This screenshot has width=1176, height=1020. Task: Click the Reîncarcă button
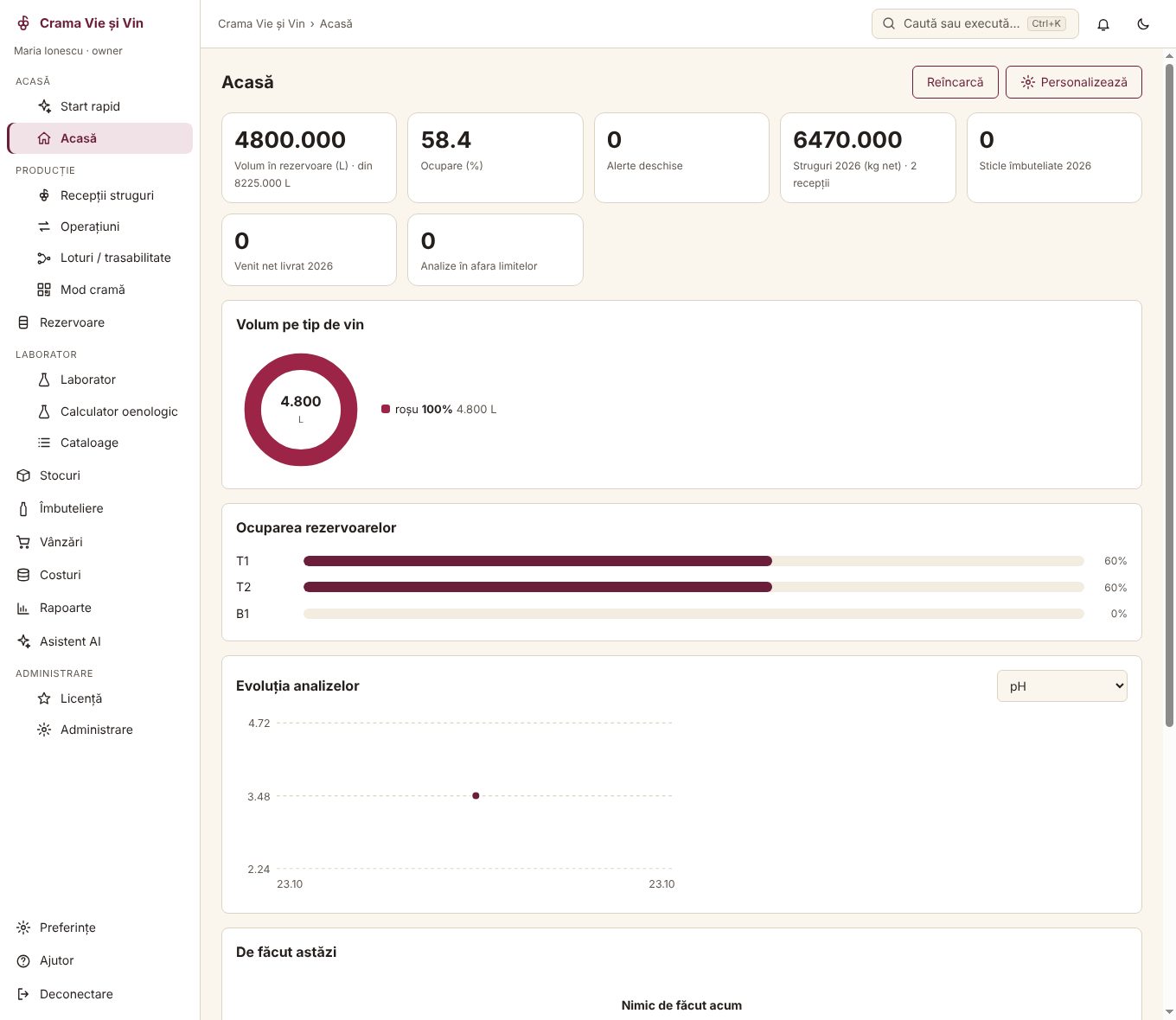click(x=955, y=82)
